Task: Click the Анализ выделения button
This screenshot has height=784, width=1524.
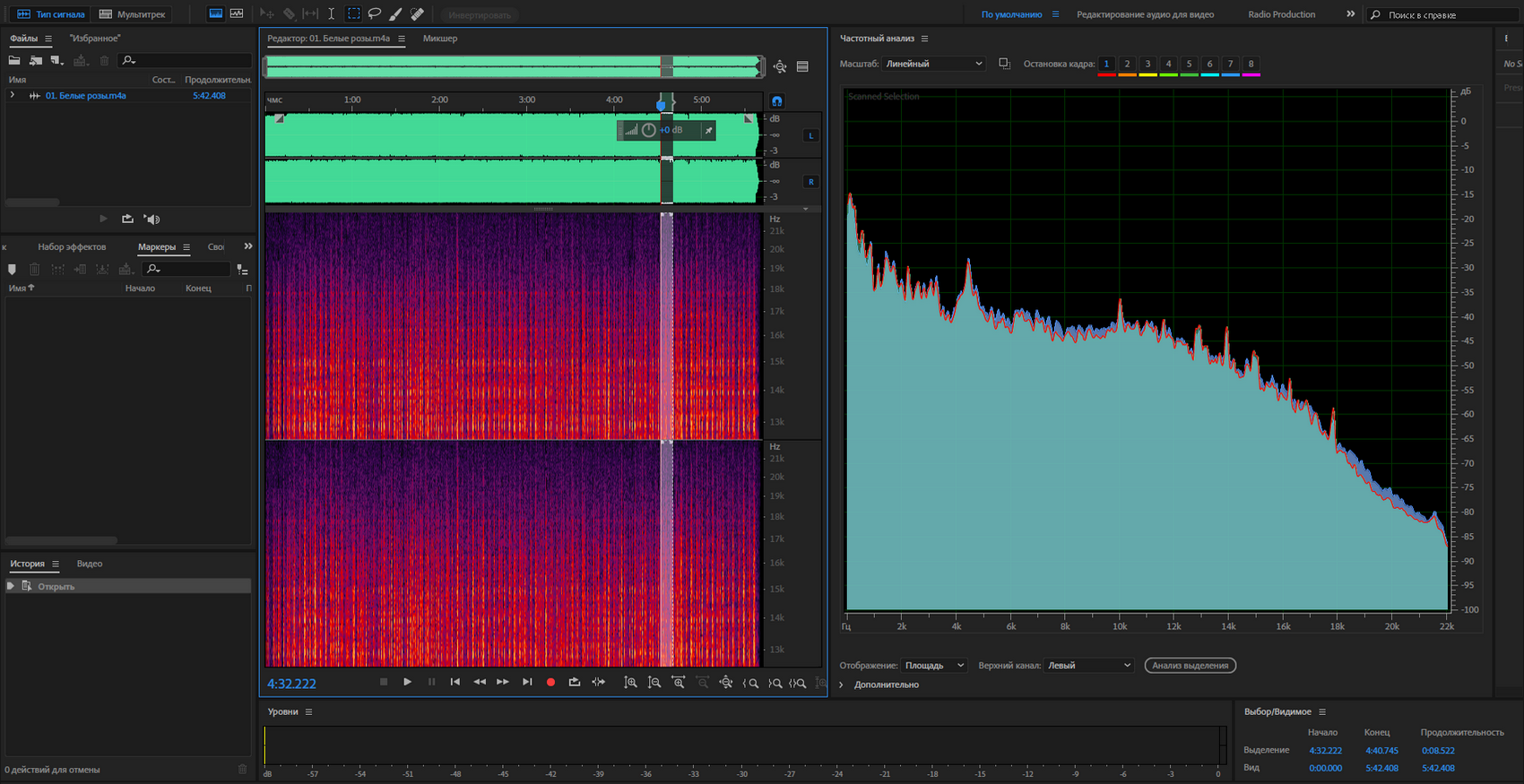Action: click(1190, 665)
